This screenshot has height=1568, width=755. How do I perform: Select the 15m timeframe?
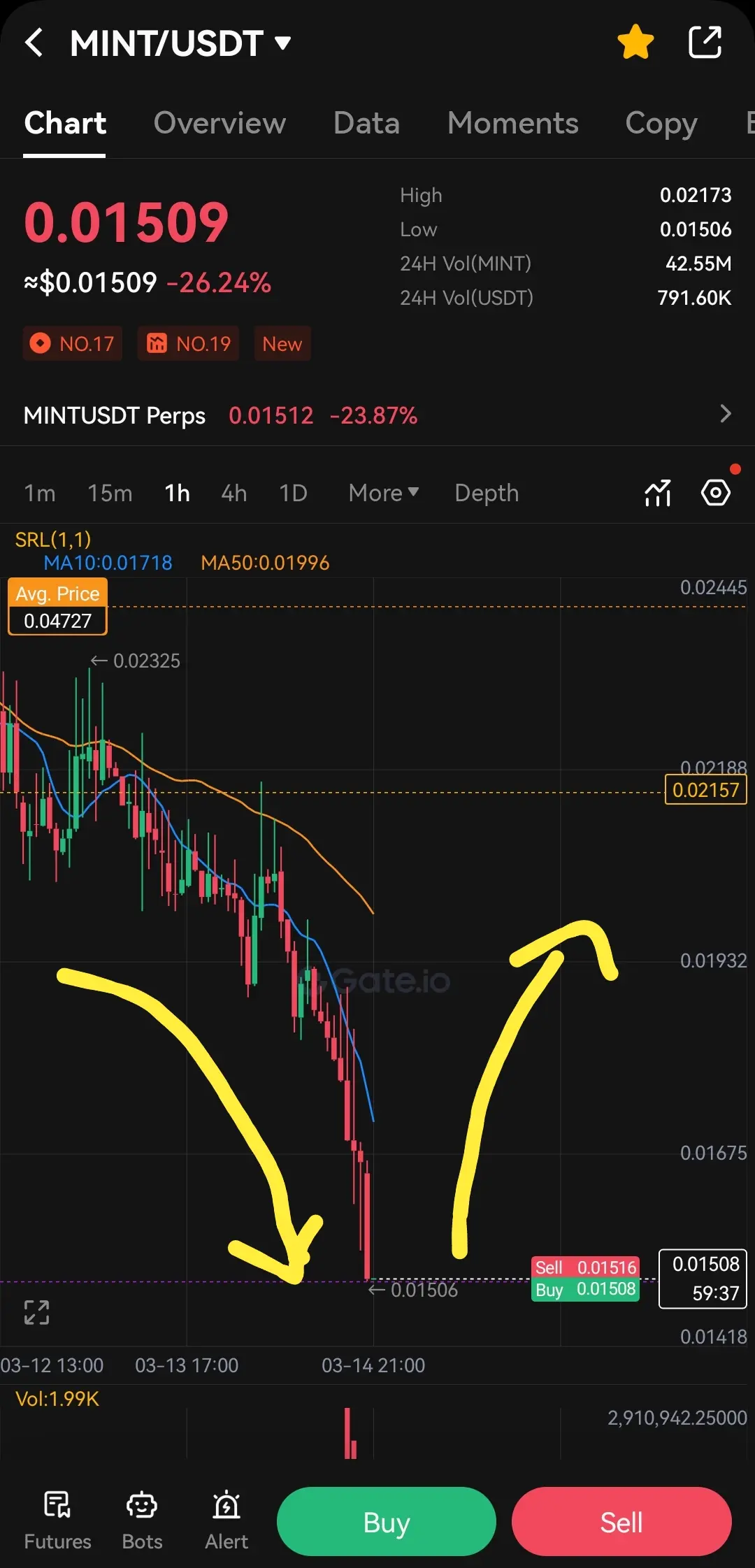coord(110,493)
